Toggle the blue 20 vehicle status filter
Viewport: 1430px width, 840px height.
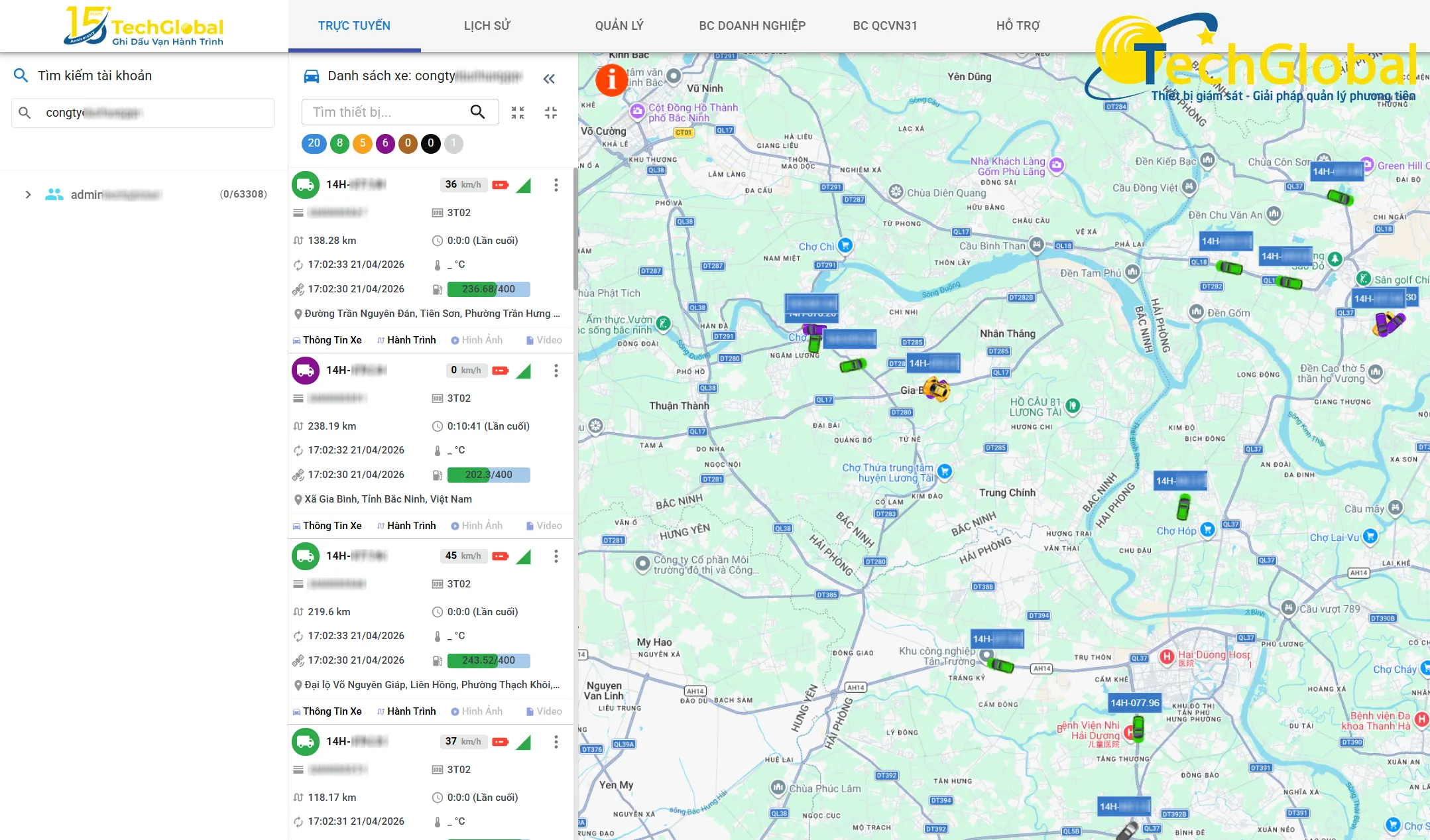click(314, 143)
